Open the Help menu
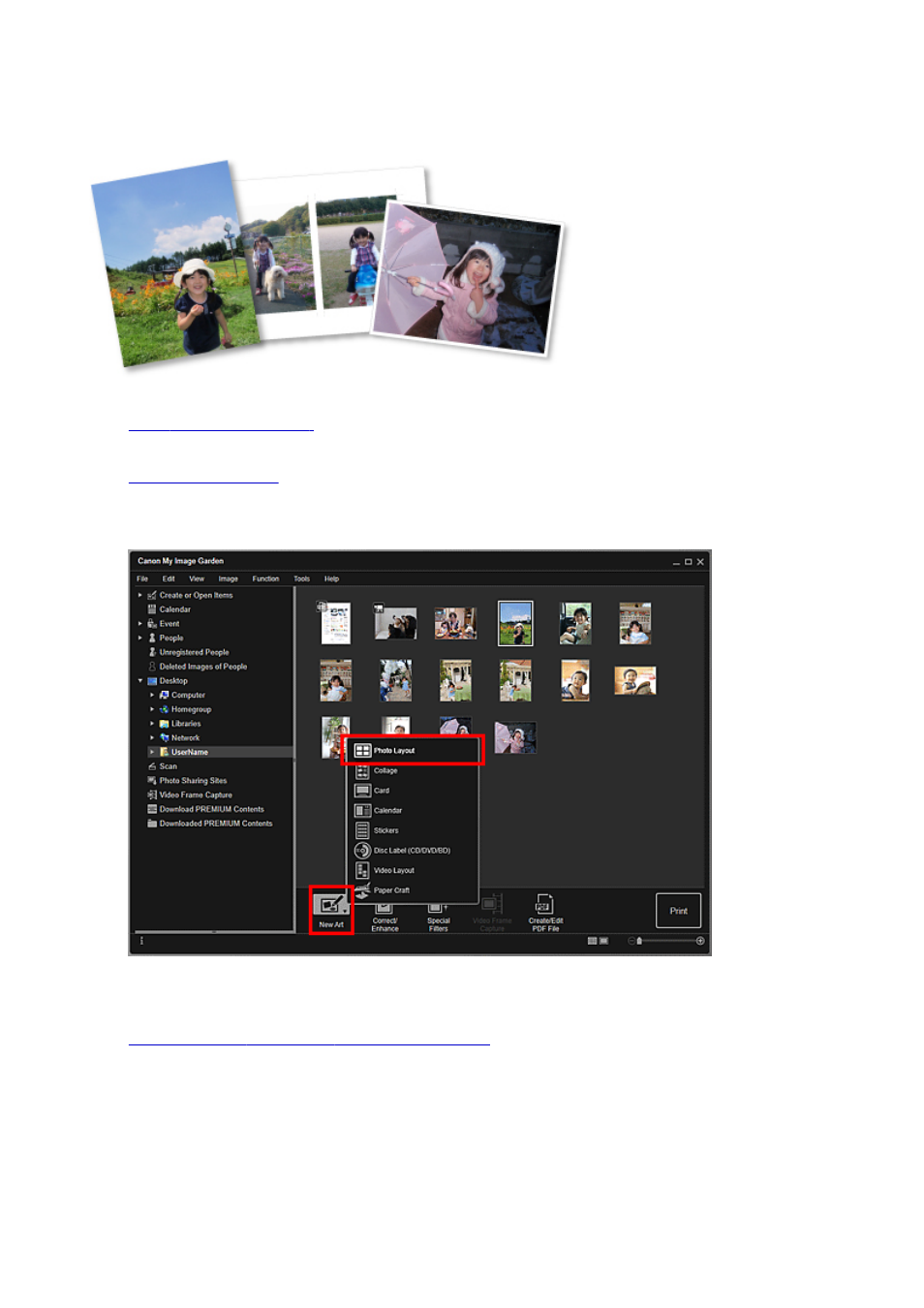The width and height of the screenshot is (924, 1308). 331,579
